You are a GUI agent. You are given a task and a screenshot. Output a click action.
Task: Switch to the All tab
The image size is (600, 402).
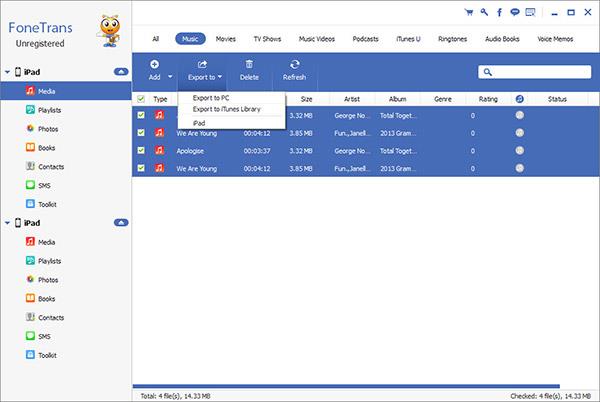point(155,39)
